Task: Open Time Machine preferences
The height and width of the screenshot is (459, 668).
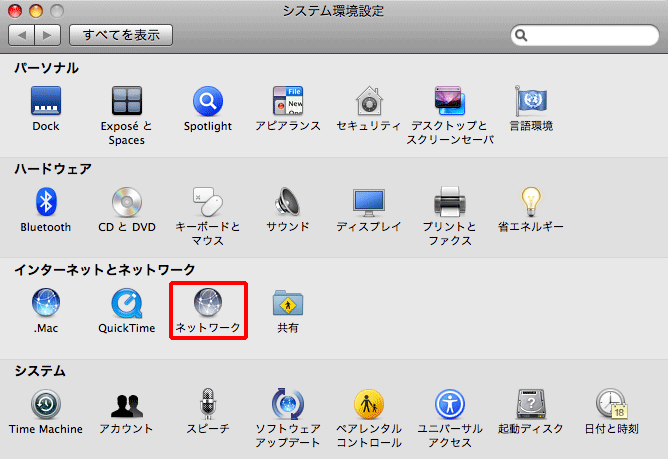Action: (46, 404)
